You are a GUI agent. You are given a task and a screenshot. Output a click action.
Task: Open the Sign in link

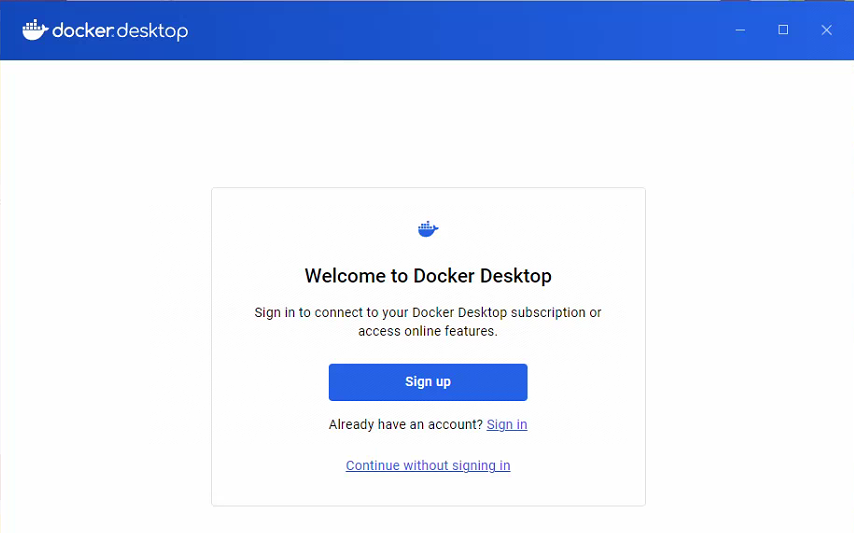coord(507,424)
